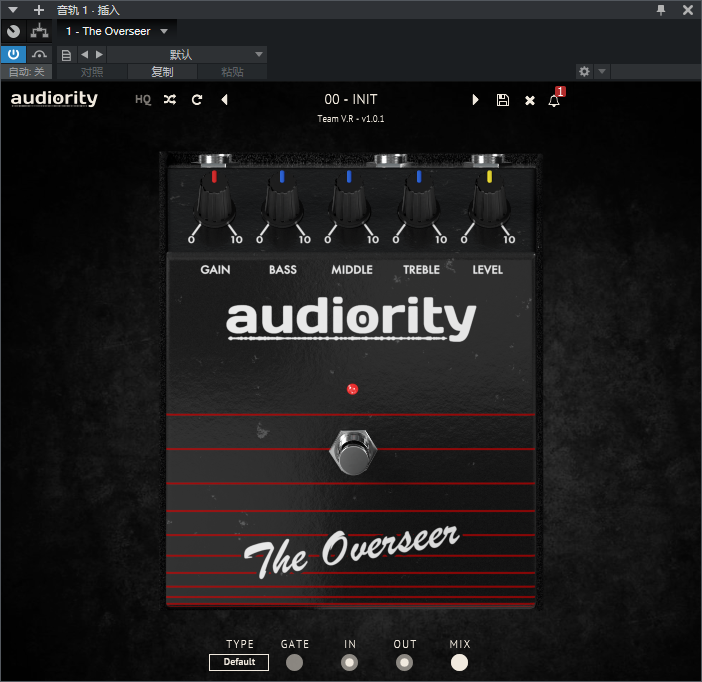Open the TYPE Default selector

239,662
